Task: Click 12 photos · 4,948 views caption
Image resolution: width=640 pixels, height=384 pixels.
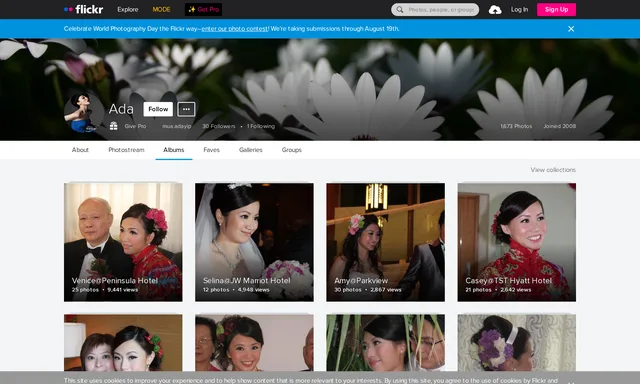Action: [x=236, y=290]
